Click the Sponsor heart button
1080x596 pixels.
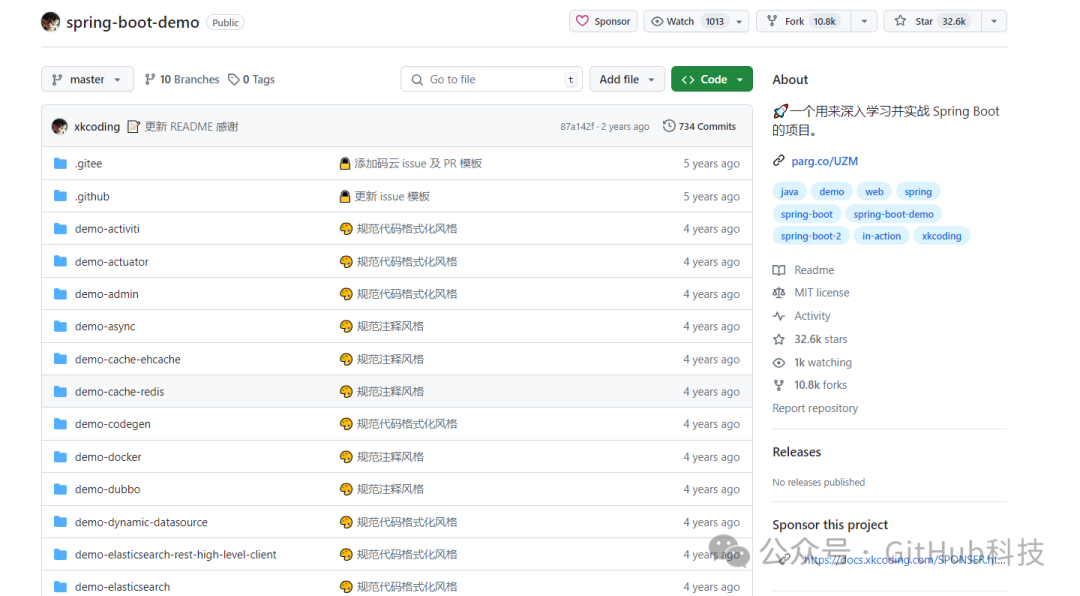tap(603, 21)
